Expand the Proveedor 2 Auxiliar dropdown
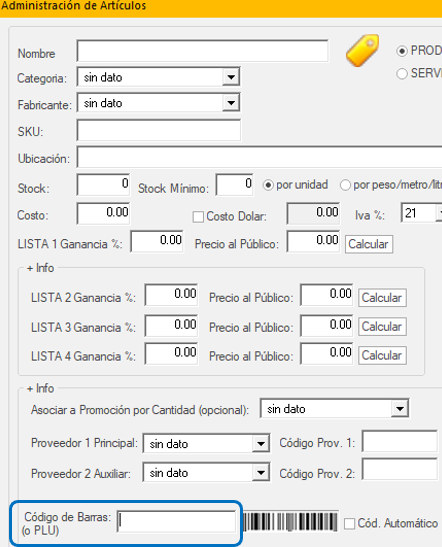 (261, 473)
